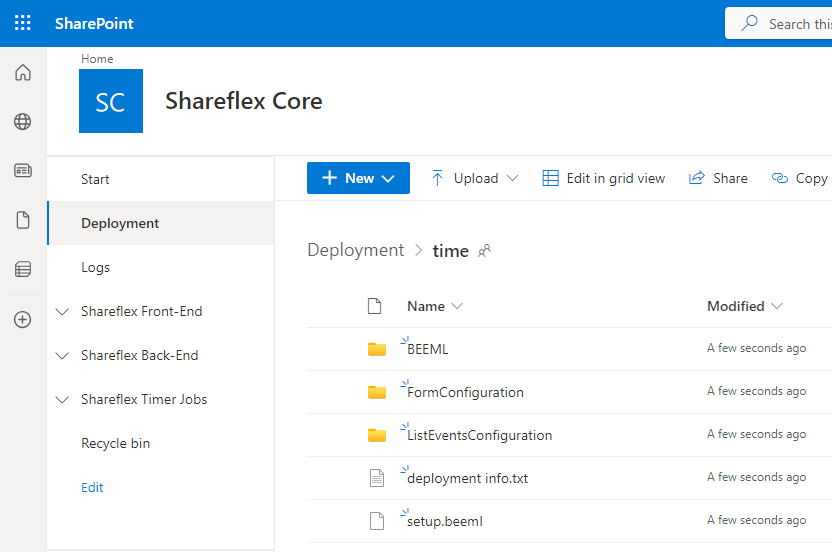Click the Edit navigation link

[x=92, y=487]
